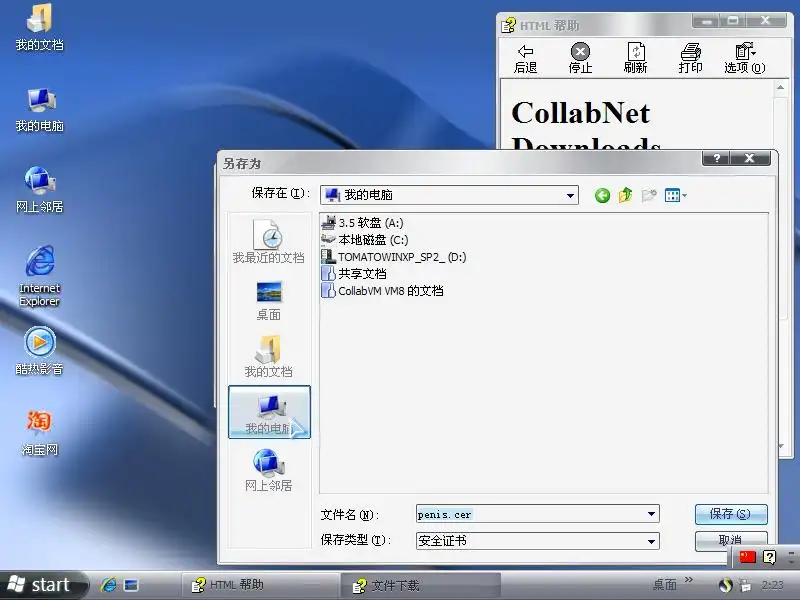Screen dimensions: 800x600
Task: Open the view menu icon in Save As dialog
Action: point(676,195)
